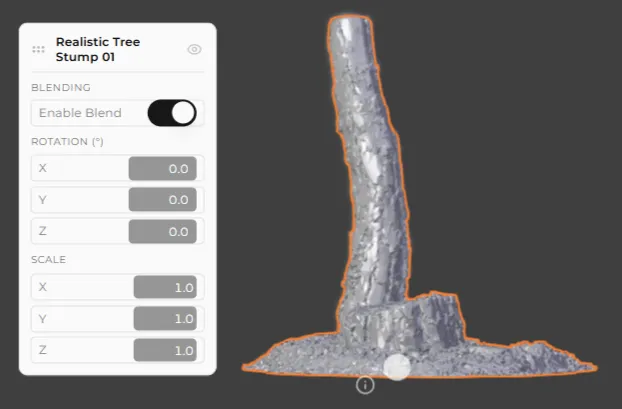Viewport: 622px width, 409px height.
Task: Click the Scale Y value field
Action: [165, 319]
